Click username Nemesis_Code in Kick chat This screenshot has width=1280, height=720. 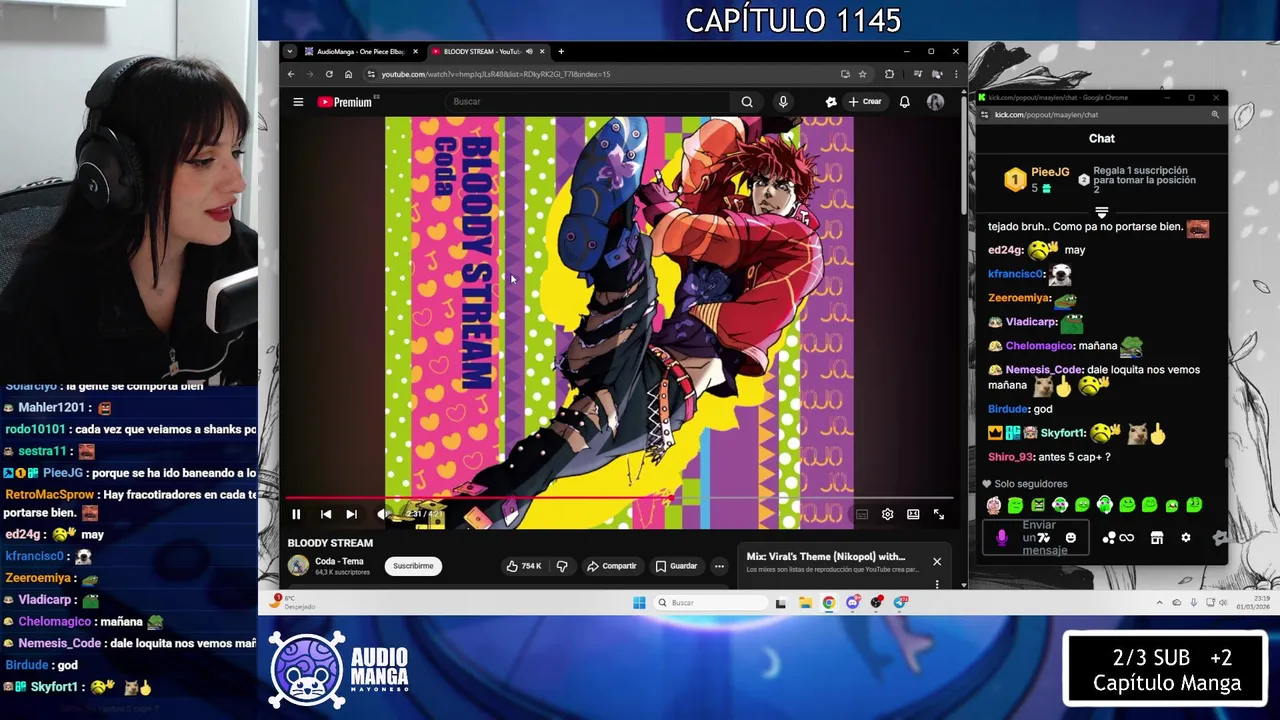(1043, 370)
